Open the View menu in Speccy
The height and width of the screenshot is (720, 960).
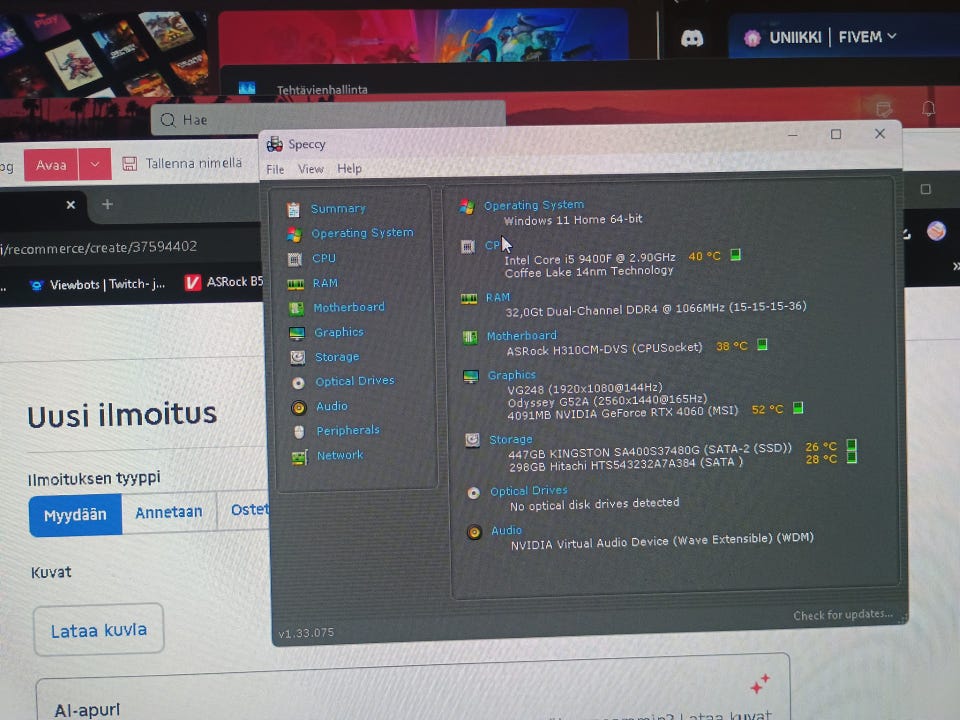tap(310, 169)
